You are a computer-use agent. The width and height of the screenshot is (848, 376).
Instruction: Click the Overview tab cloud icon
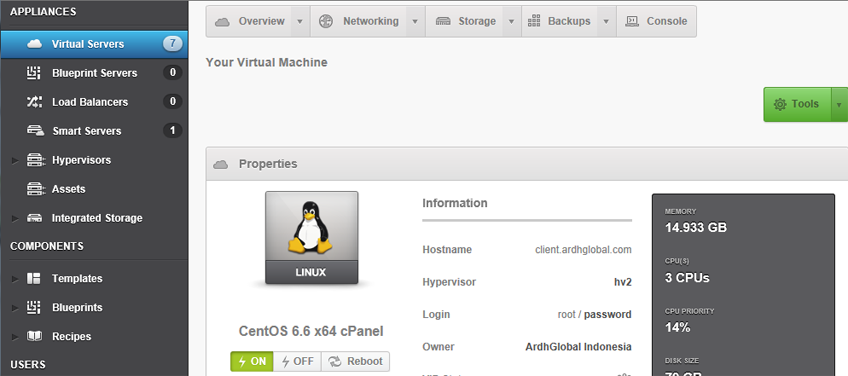pyautogui.click(x=222, y=22)
